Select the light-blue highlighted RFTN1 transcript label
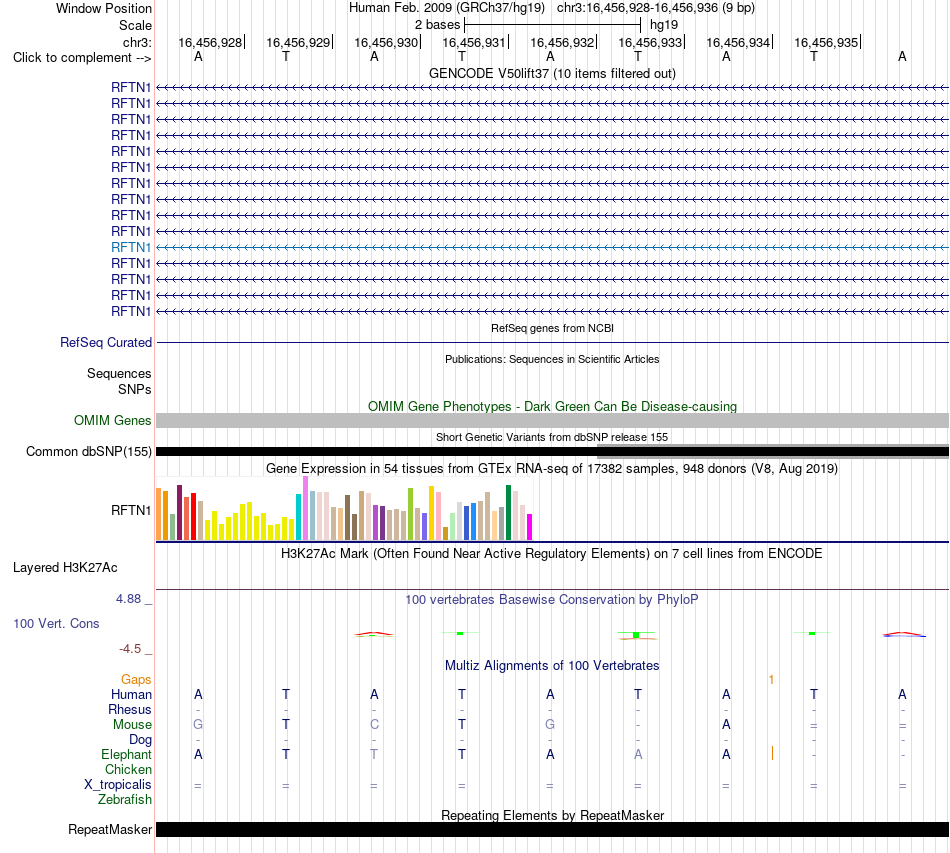 point(131,247)
